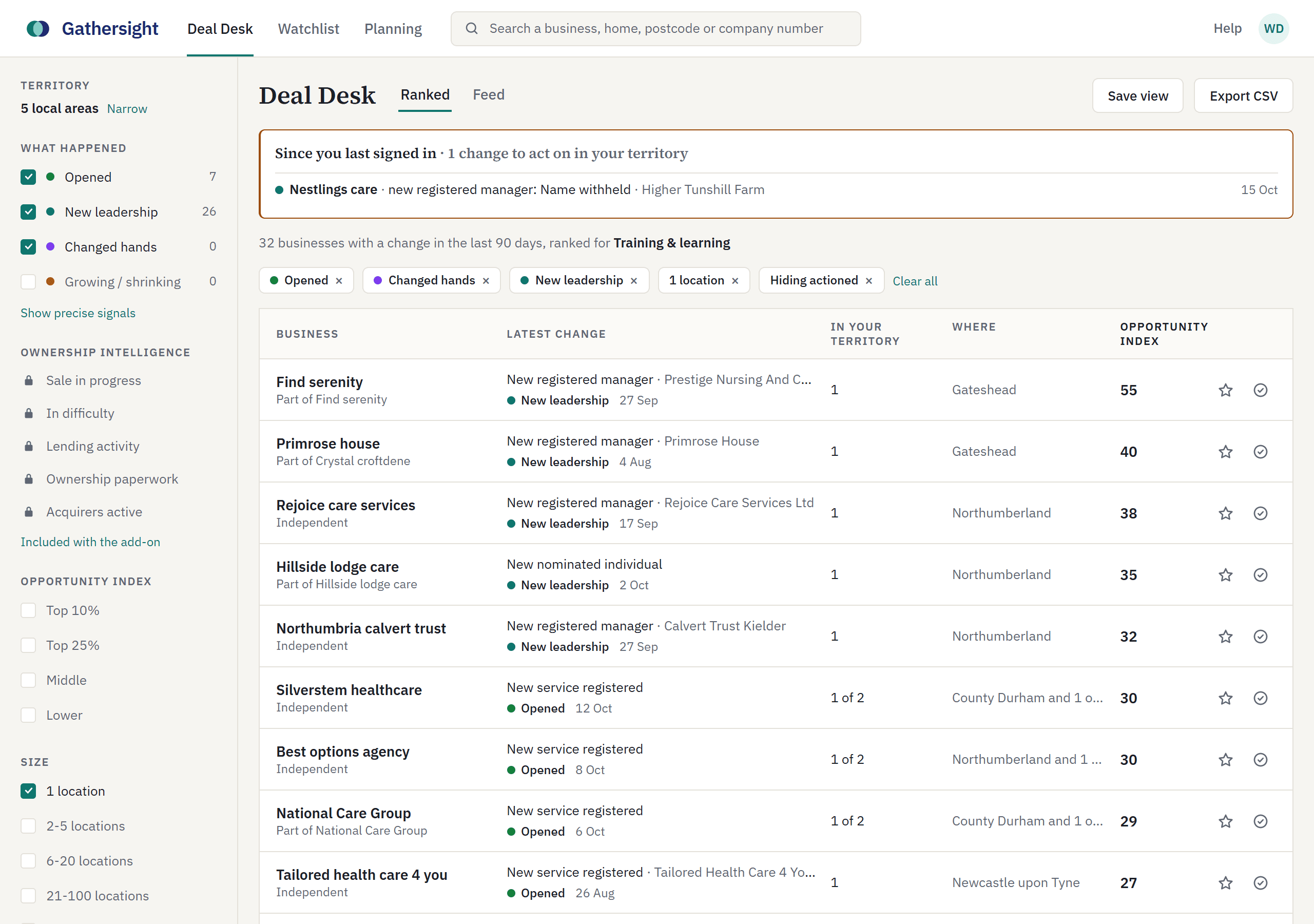Click the Clear all filters link
This screenshot has height=924, width=1314.
[x=915, y=281]
